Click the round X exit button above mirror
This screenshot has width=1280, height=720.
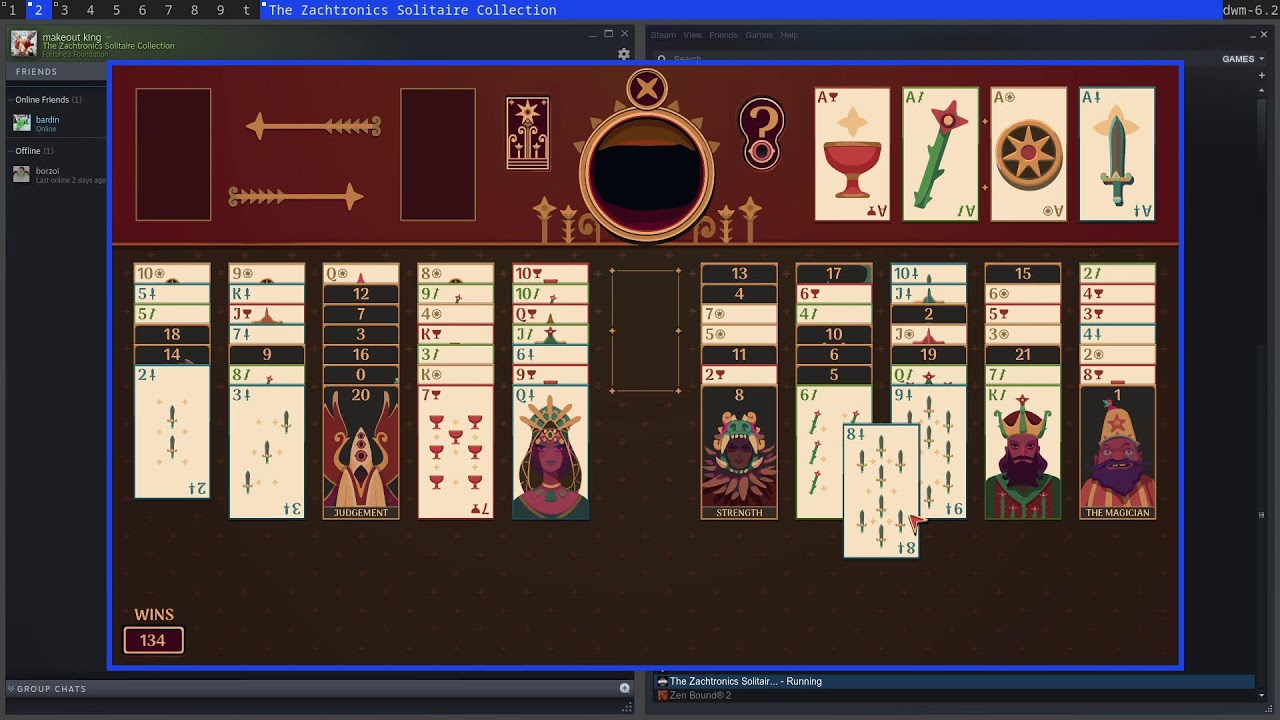647,90
